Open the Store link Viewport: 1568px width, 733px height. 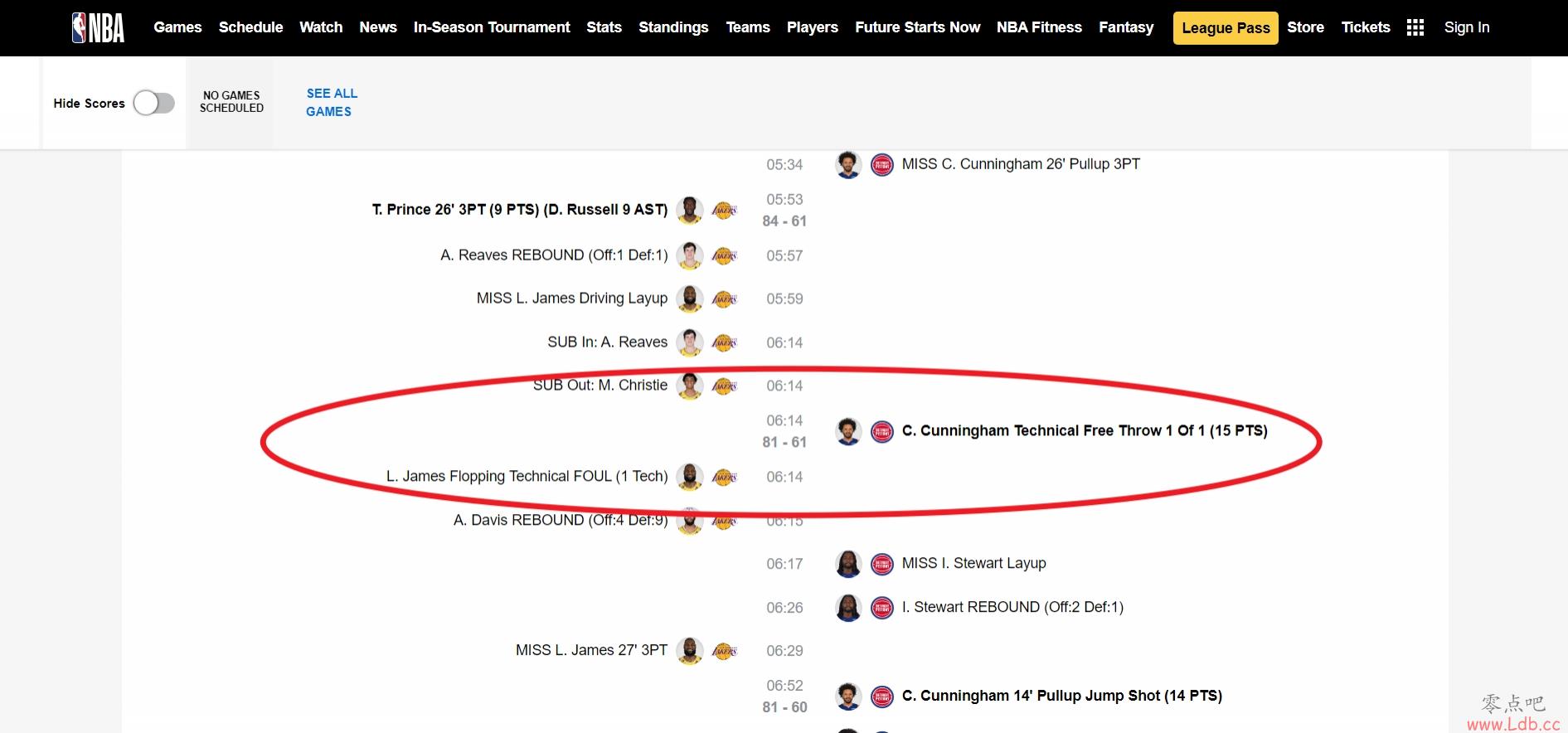pos(1306,27)
